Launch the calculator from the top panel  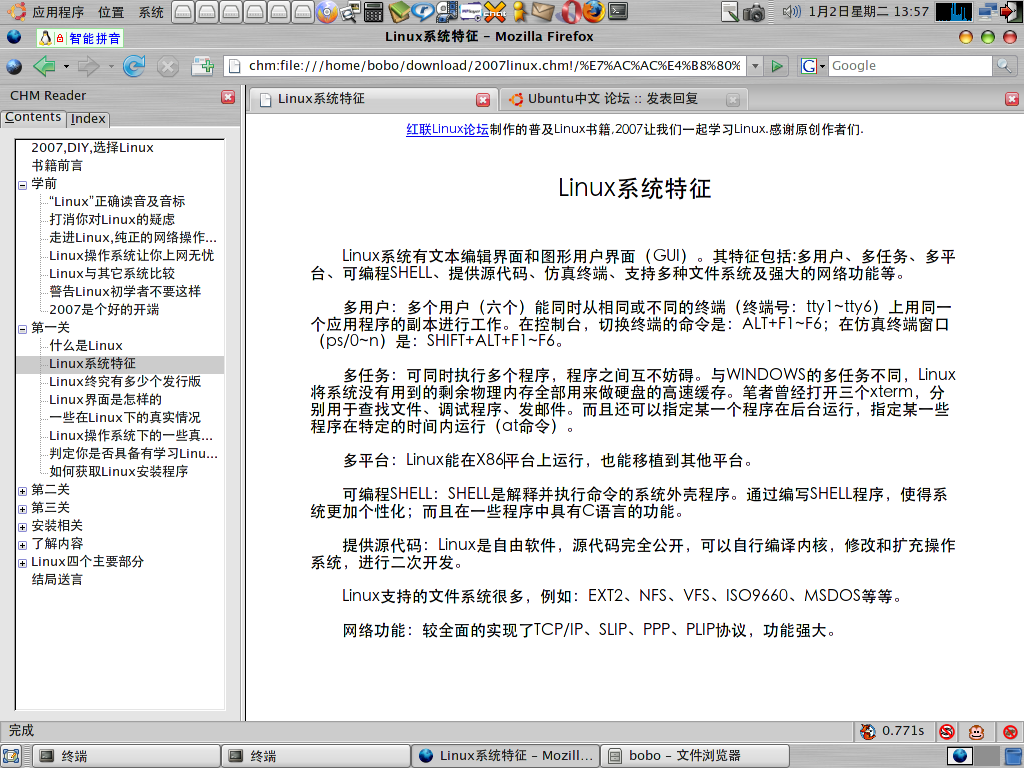tap(374, 11)
